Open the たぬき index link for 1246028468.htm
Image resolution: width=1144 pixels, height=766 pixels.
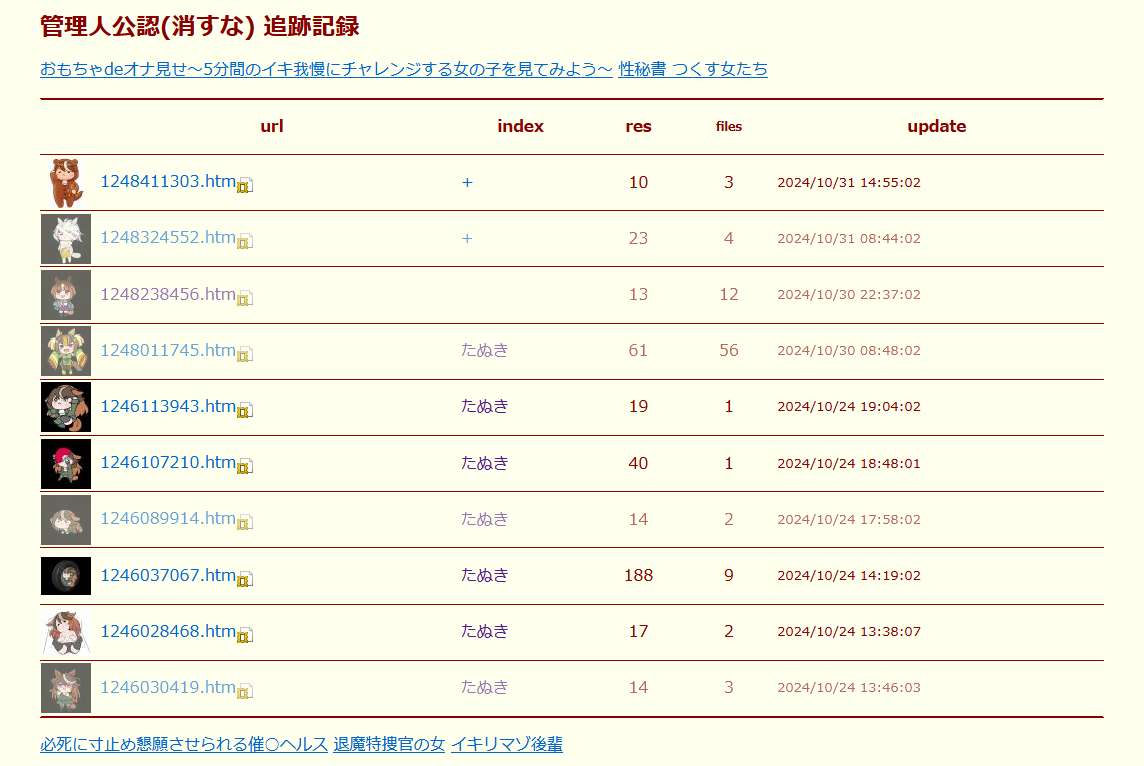(485, 631)
